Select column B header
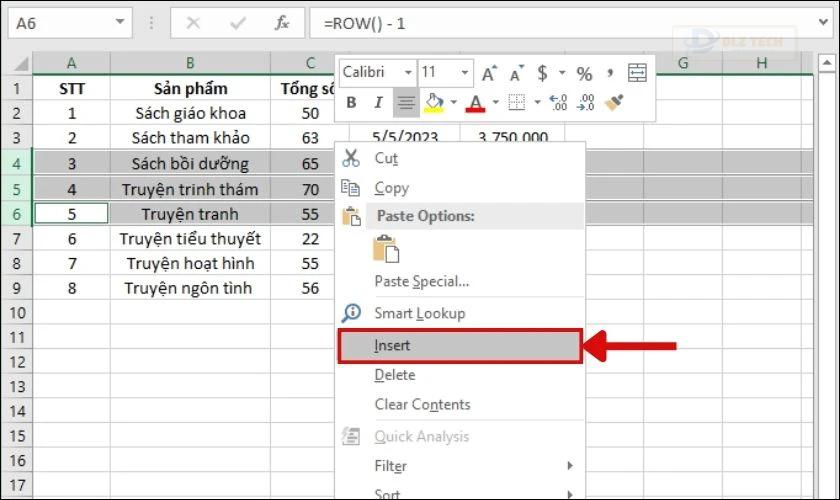 pyautogui.click(x=190, y=63)
